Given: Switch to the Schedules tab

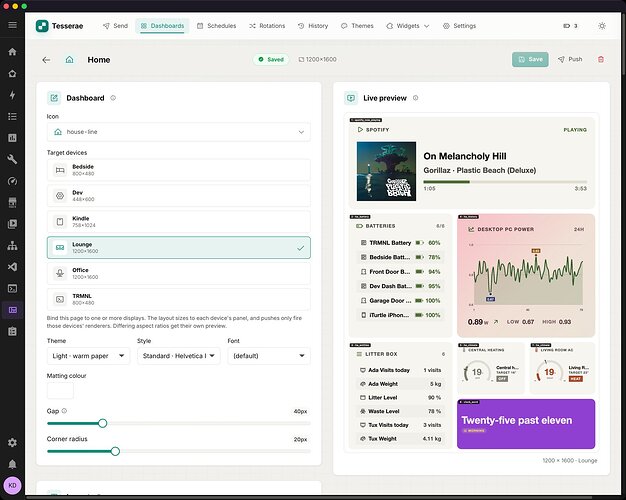Looking at the screenshot, I should [x=216, y=26].
